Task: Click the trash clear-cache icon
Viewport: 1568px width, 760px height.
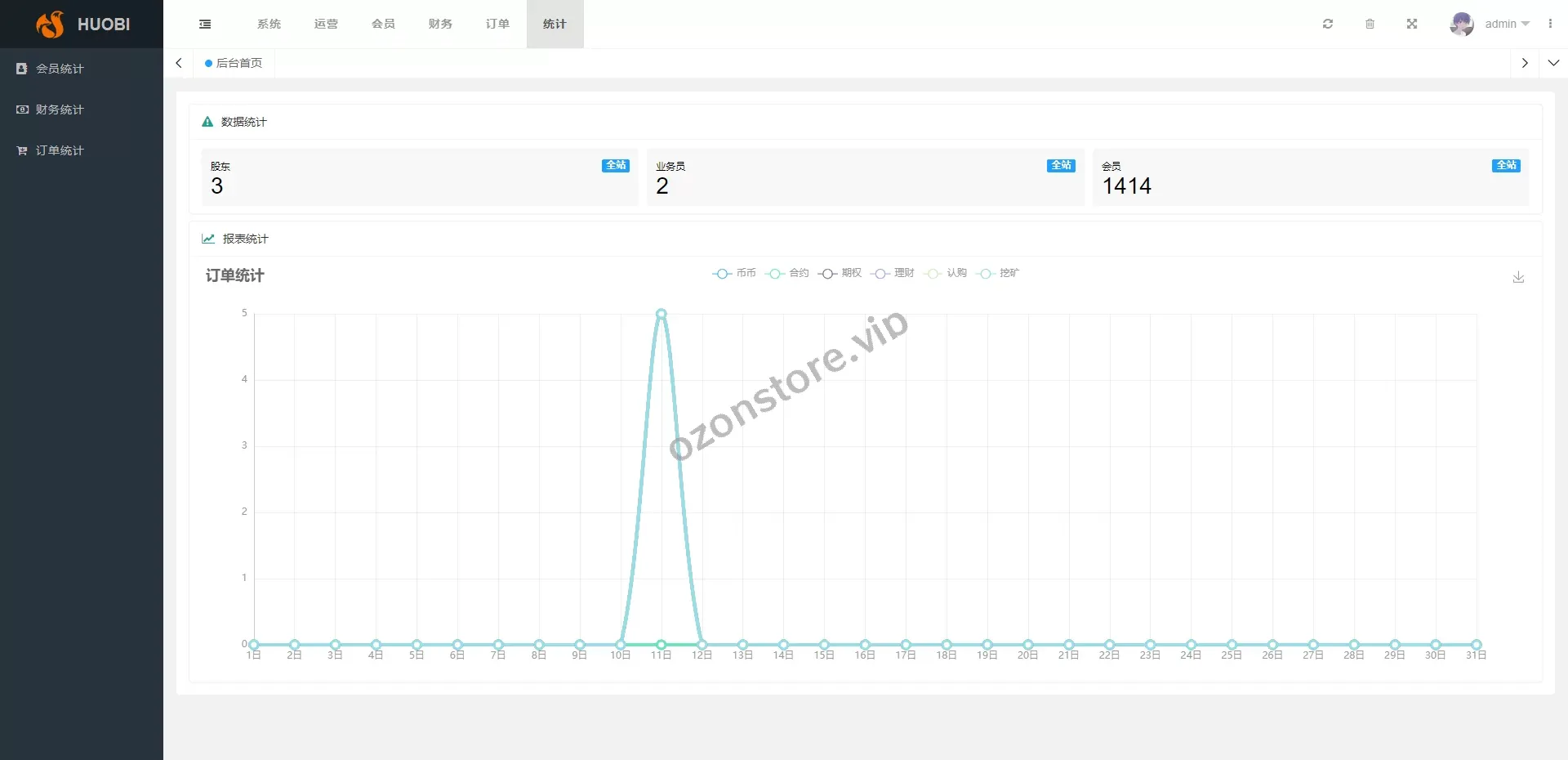Action: 1370,25
